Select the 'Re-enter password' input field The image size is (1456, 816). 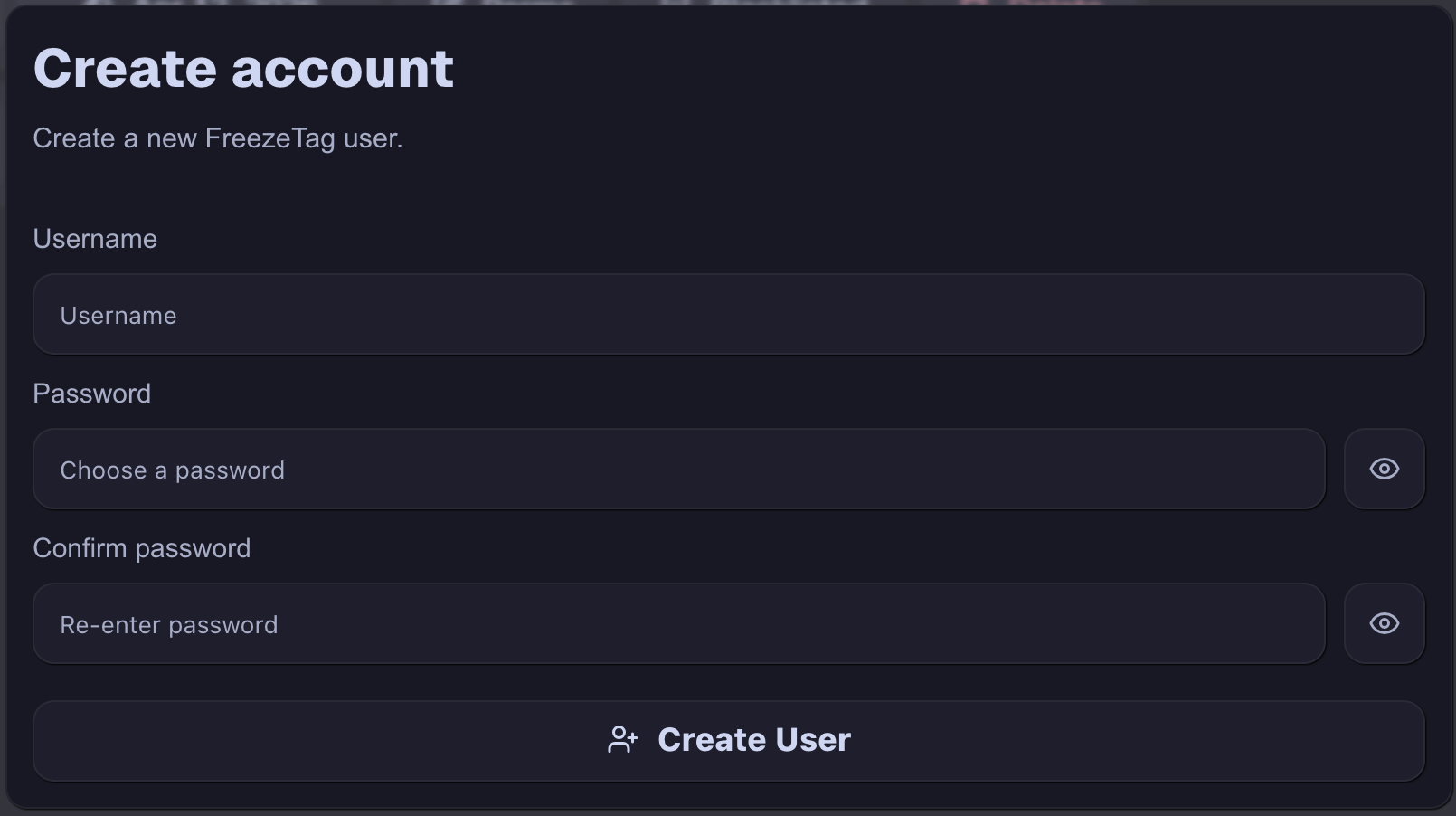click(678, 623)
